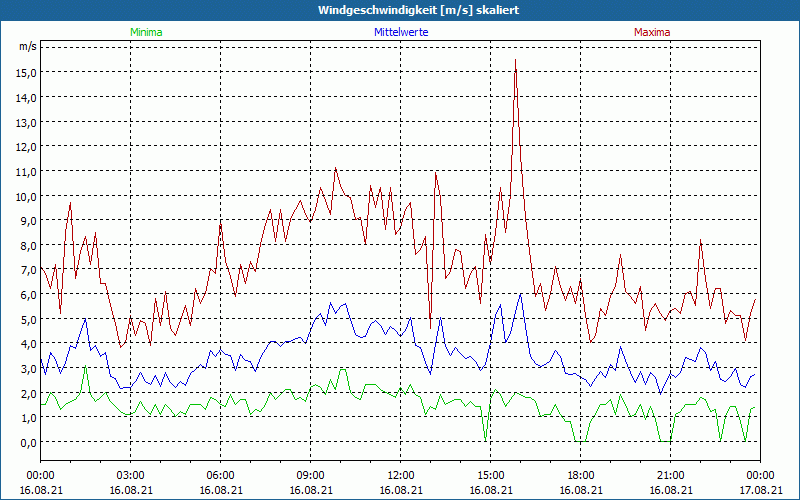Click the blue Mittelwerte legend label
Viewport: 800px width, 500px height.
click(x=401, y=32)
